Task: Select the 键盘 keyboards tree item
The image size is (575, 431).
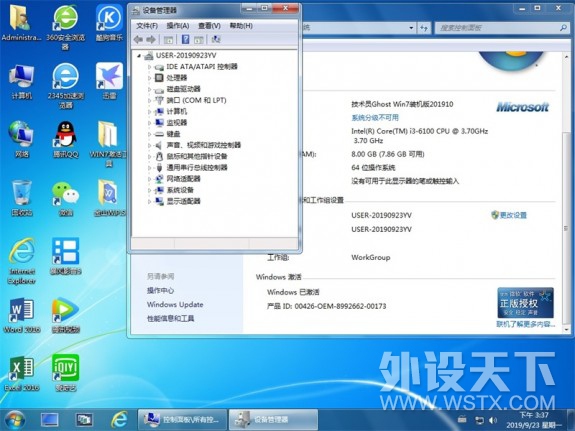Action: (x=173, y=134)
